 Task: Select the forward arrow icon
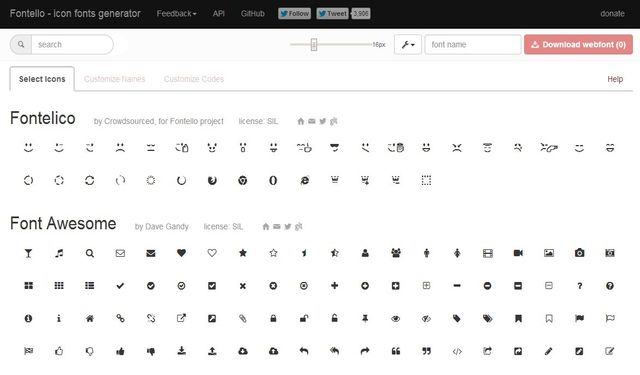pos(365,351)
